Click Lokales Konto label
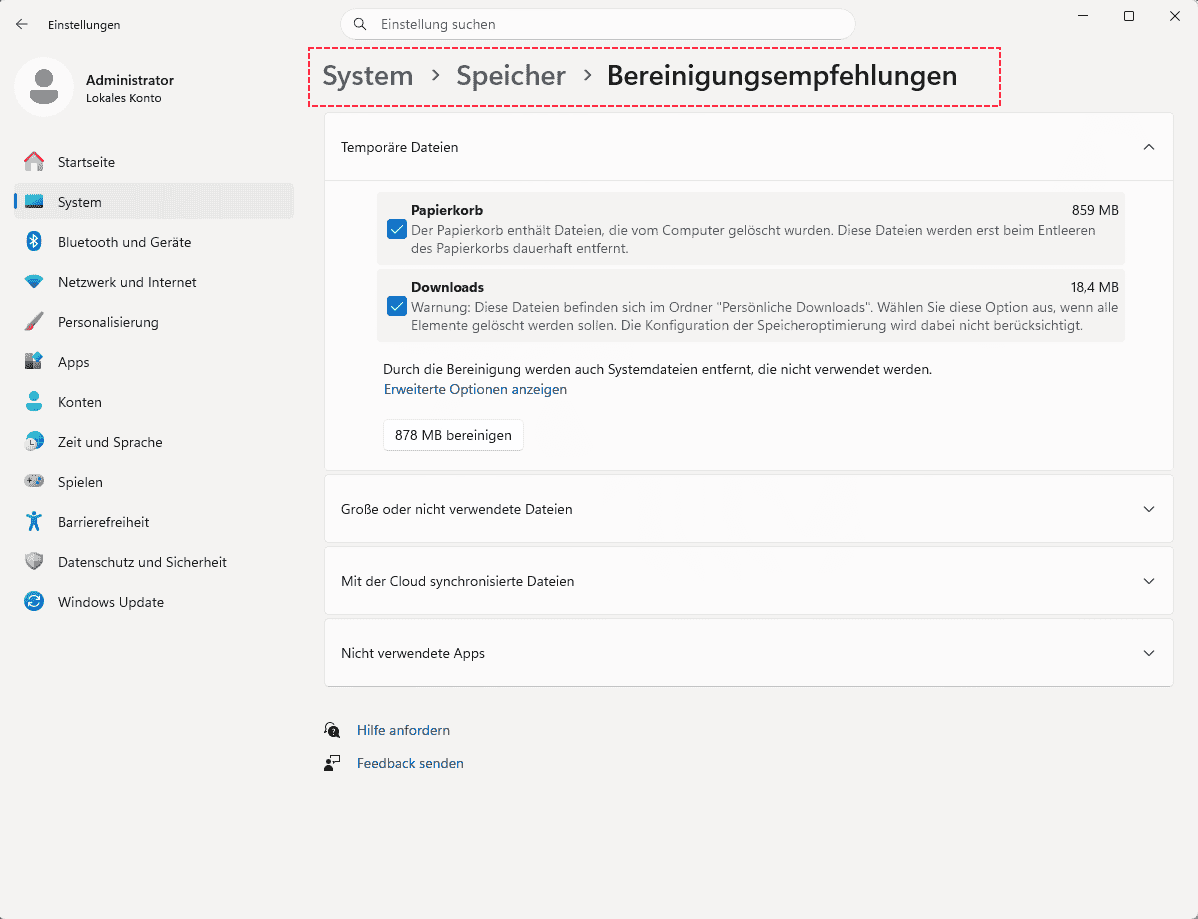Image resolution: width=1198 pixels, height=919 pixels. point(124,98)
